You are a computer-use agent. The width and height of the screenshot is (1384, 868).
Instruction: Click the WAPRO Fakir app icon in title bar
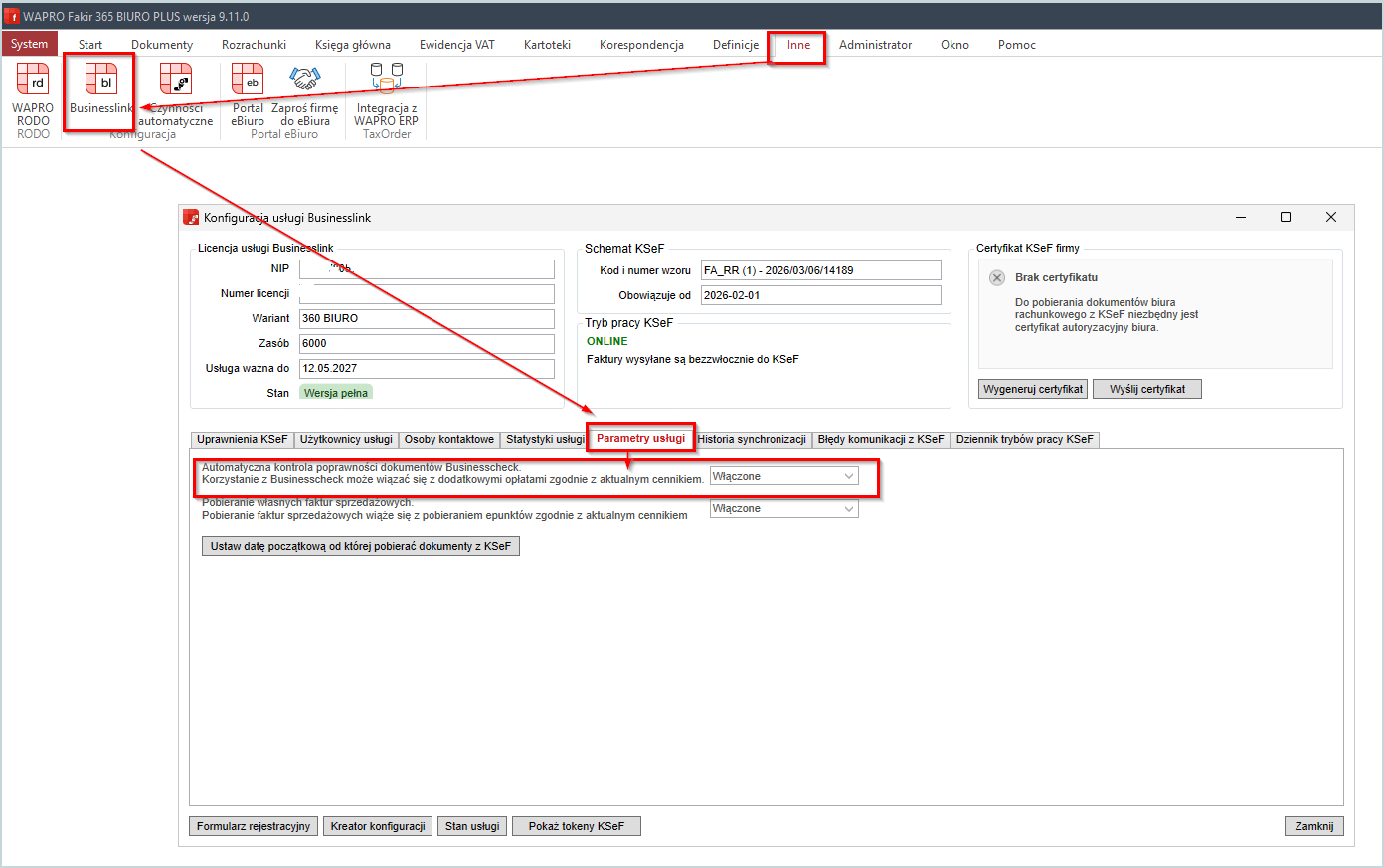(12, 16)
